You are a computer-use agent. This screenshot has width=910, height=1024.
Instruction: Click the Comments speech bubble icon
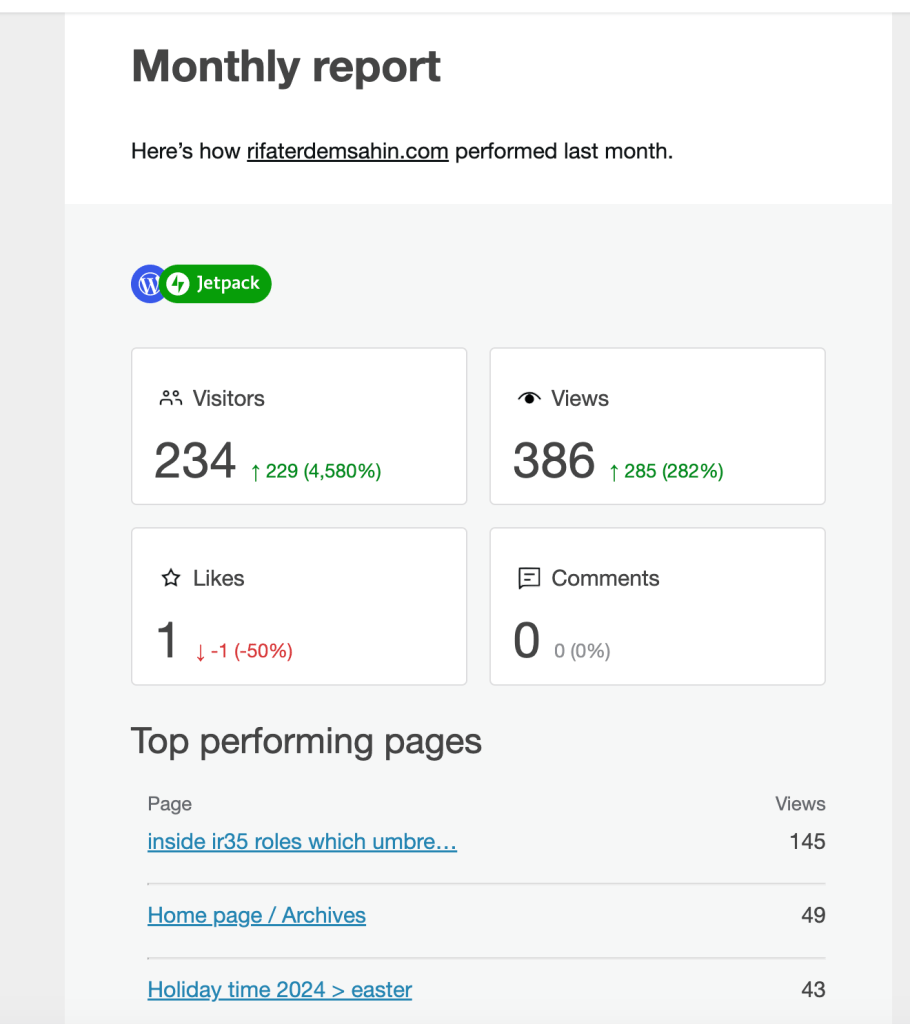tap(529, 578)
